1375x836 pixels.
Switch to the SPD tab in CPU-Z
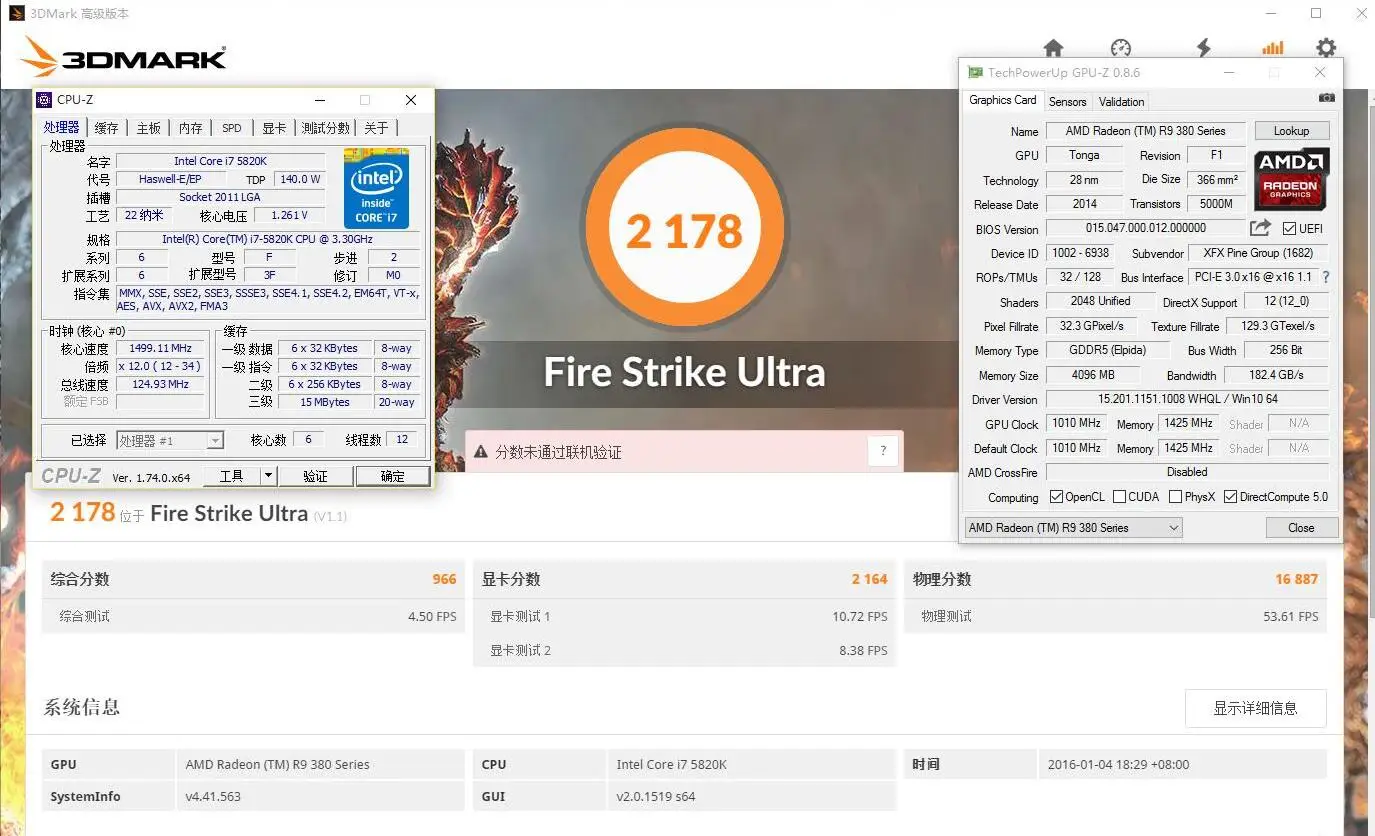tap(232, 128)
